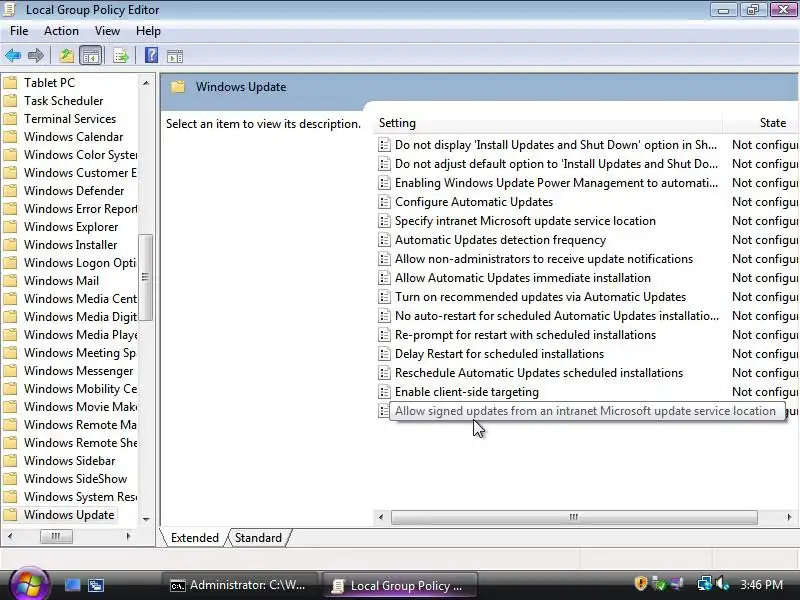Toggle the Show/Hide Action Pane icon
Viewport: 800px width, 600px height.
175,56
